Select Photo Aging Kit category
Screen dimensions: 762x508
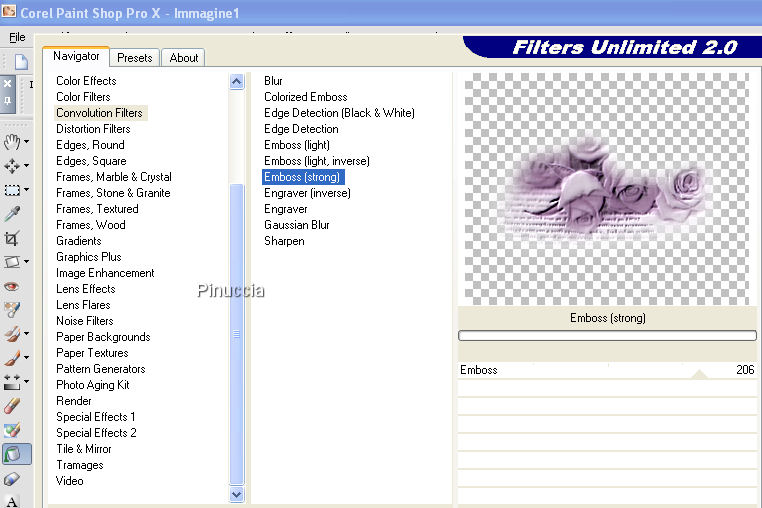coord(93,385)
